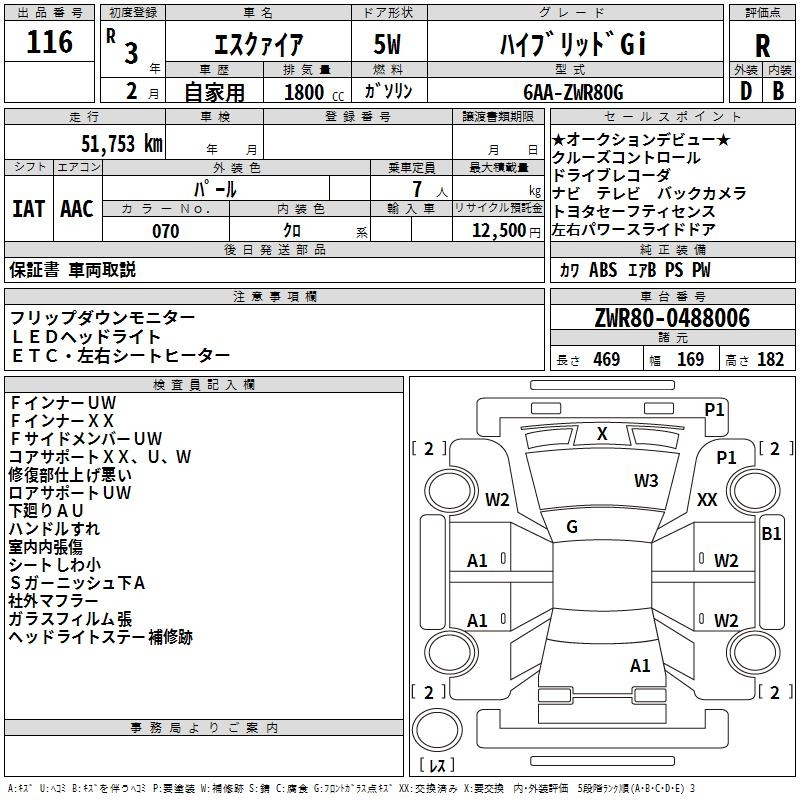The height and width of the screenshot is (800, 800).
Task: Click the A1 mark on the rear hatch
Action: click(640, 666)
